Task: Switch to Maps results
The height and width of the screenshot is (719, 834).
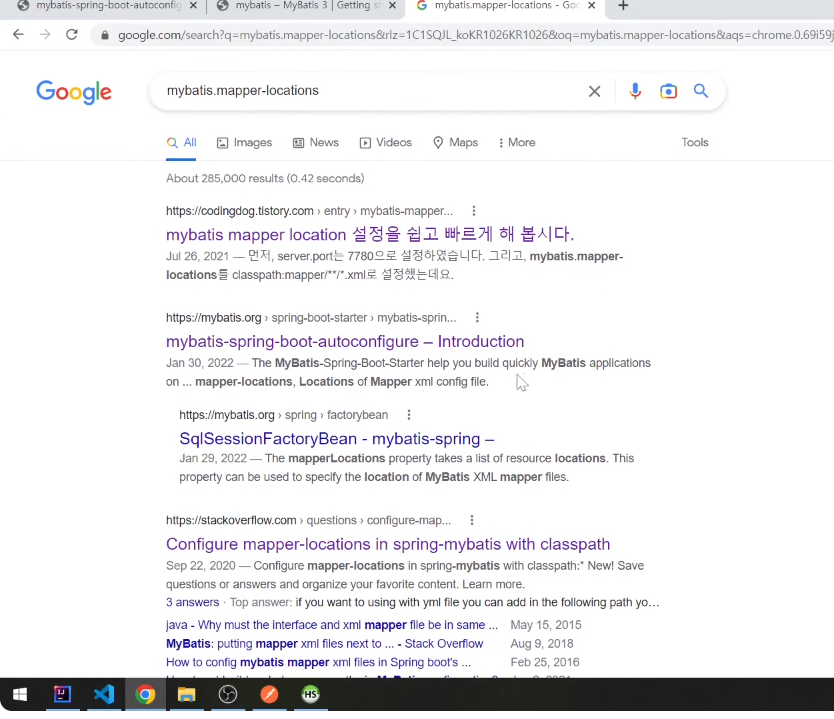Action: (456, 143)
